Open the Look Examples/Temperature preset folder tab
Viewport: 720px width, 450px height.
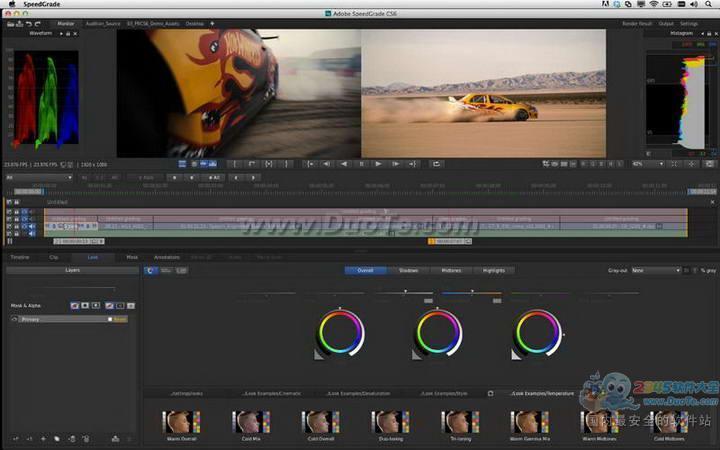[542, 394]
